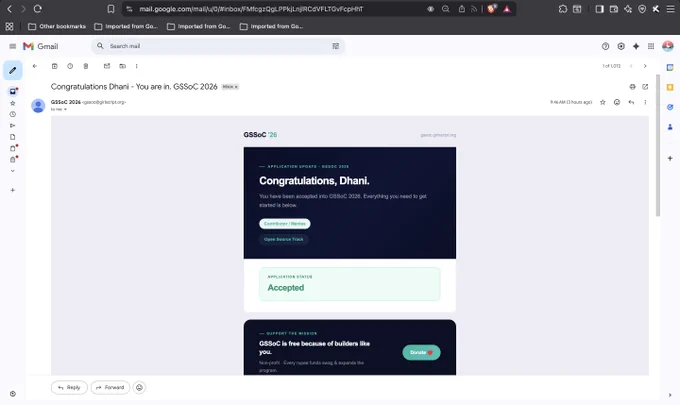Open email in a new window
Viewport: 680px width, 405px height.
pos(645,87)
